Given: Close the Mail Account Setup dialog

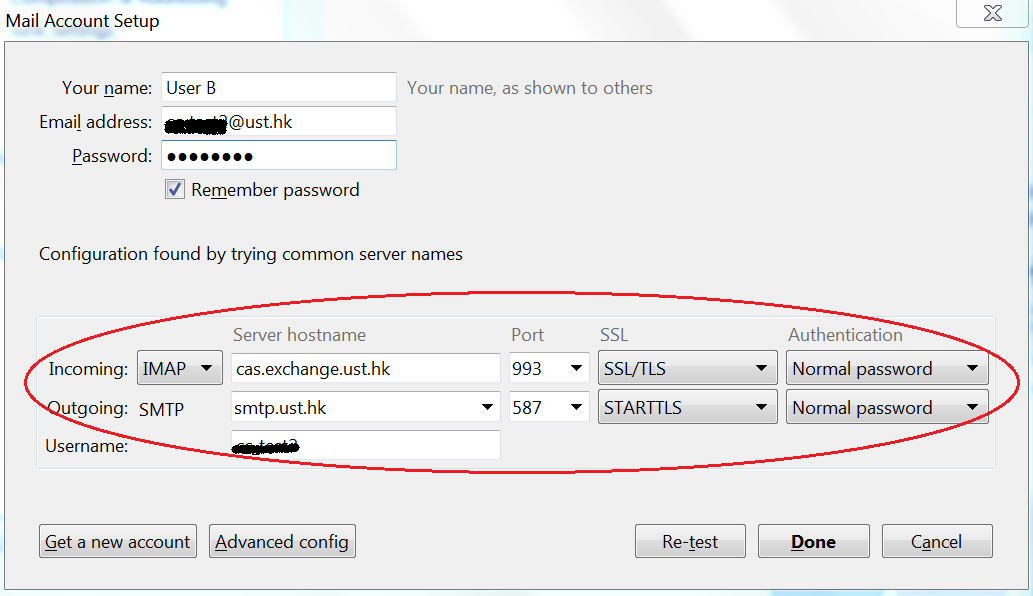Looking at the screenshot, I should [992, 13].
